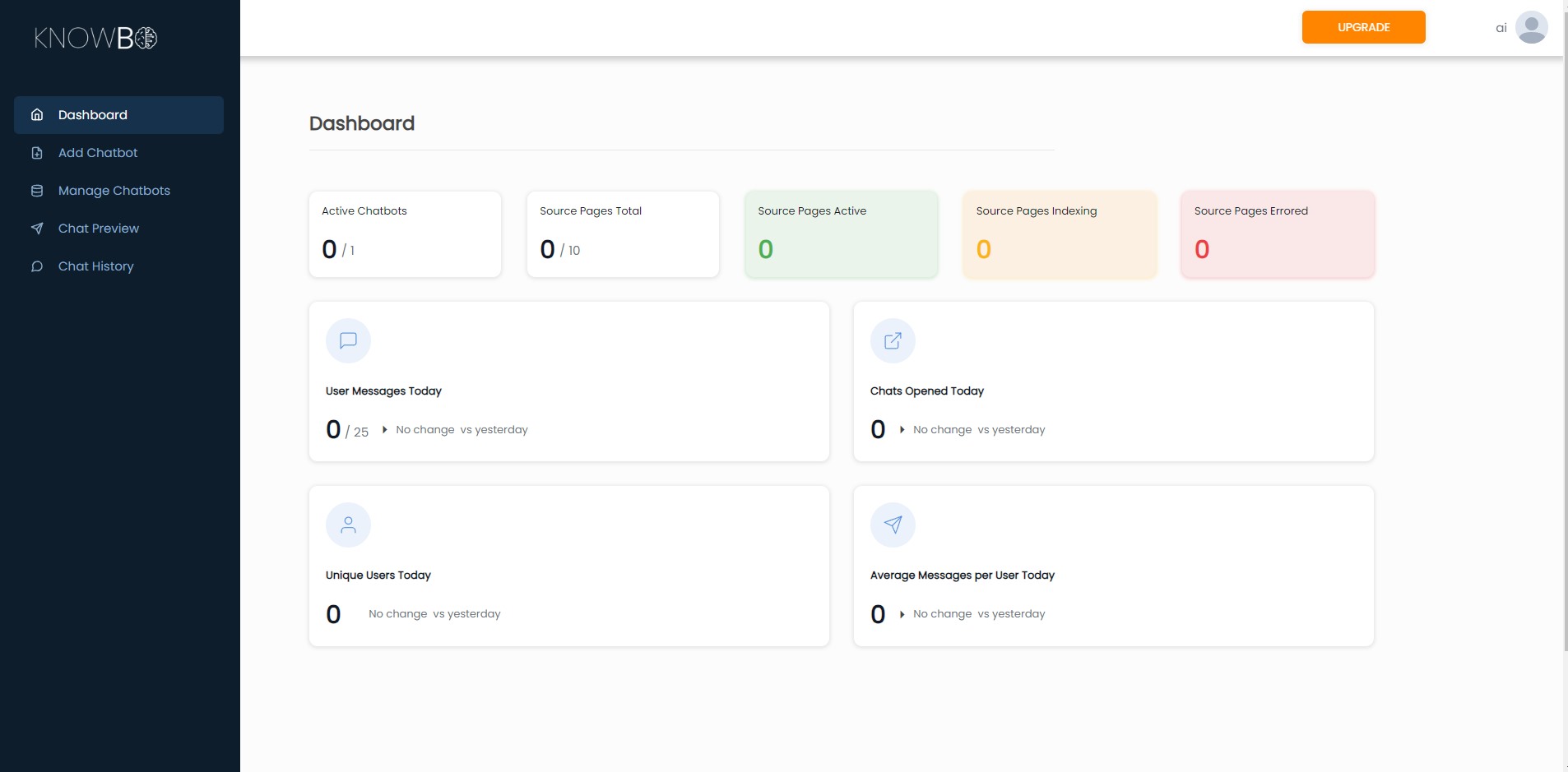
Task: Click the arrow beside Chats Opened no change
Action: (902, 429)
